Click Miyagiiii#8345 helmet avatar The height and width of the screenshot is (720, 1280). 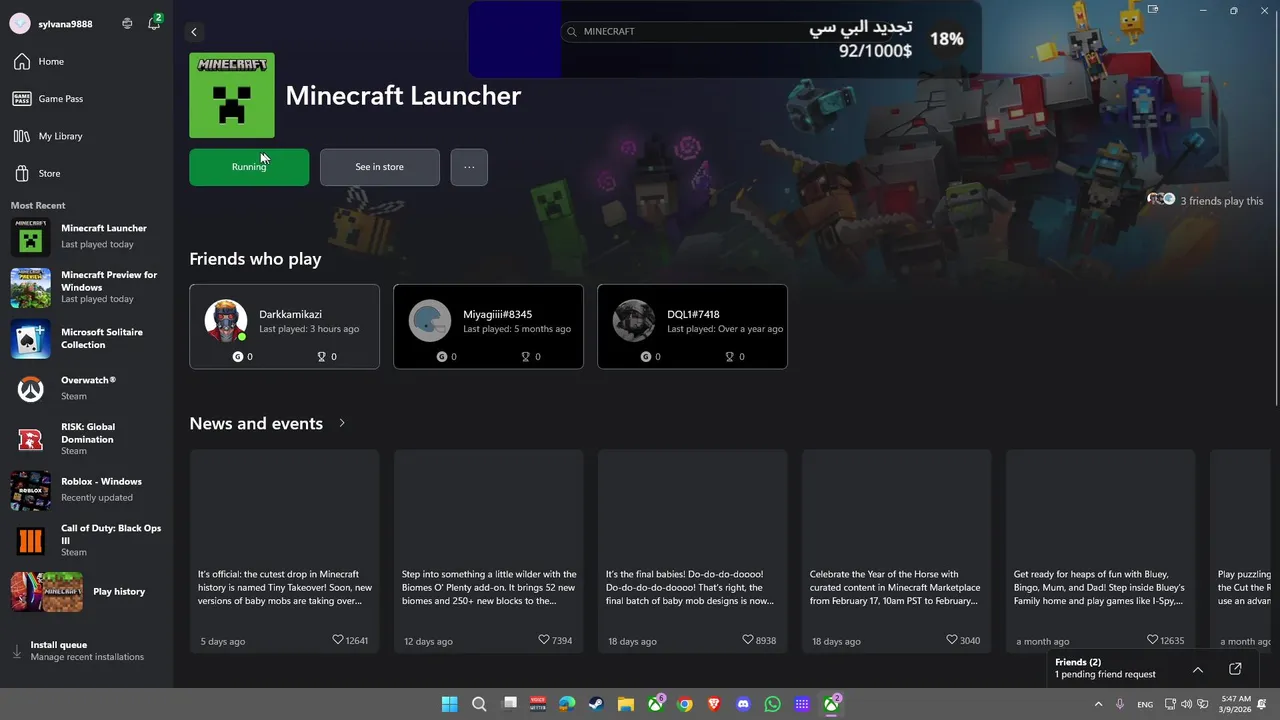point(430,321)
